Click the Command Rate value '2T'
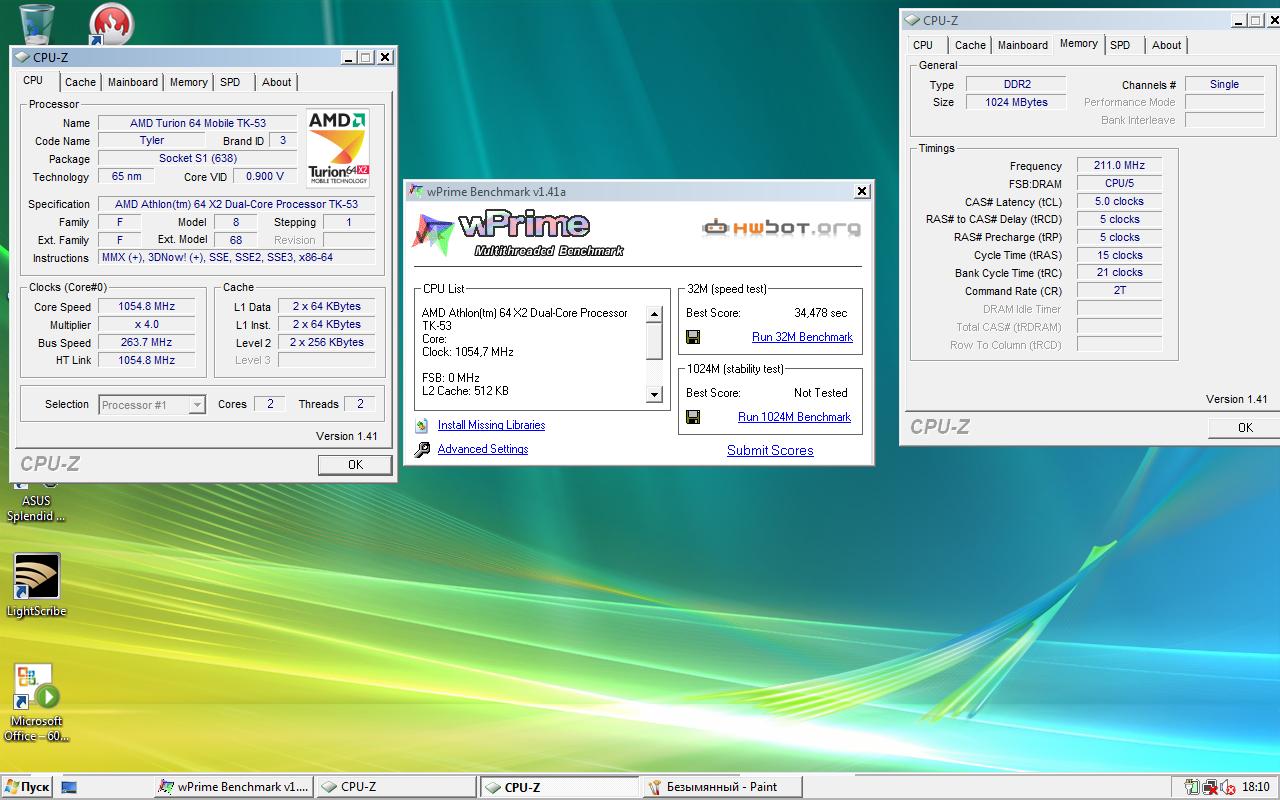1280x800 pixels. click(1120, 291)
